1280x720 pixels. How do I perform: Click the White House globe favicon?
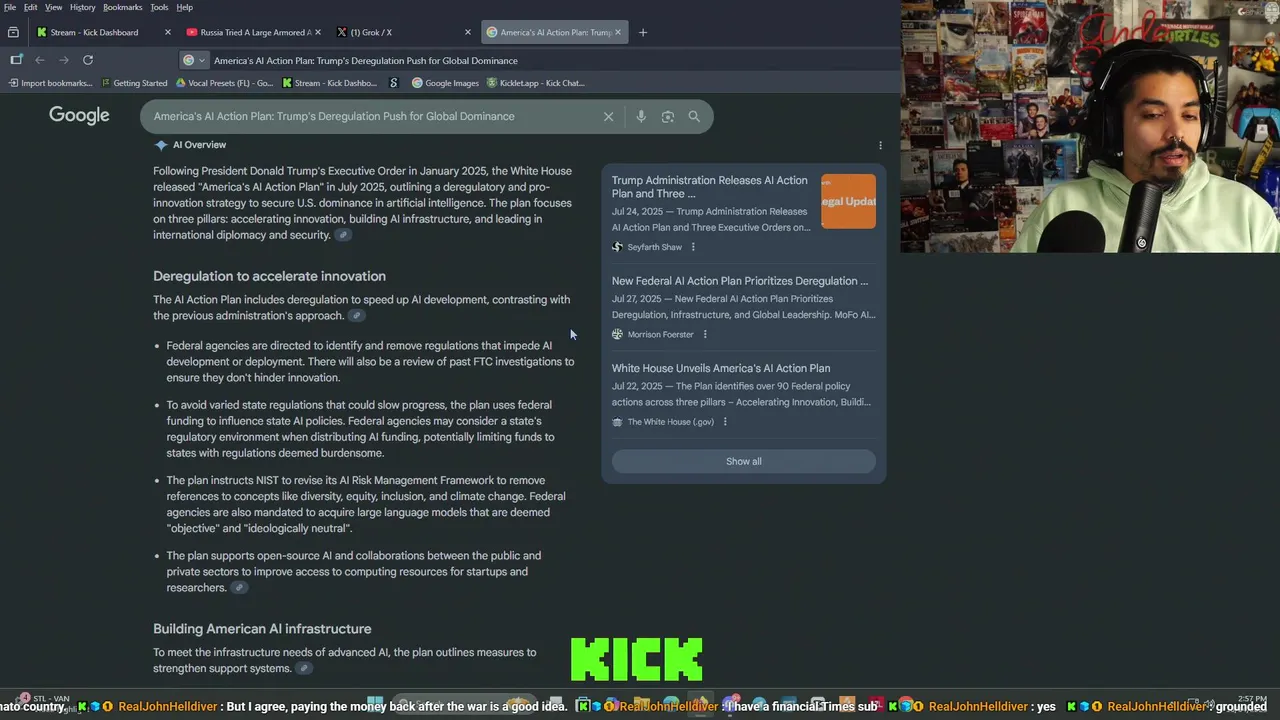[x=617, y=422]
